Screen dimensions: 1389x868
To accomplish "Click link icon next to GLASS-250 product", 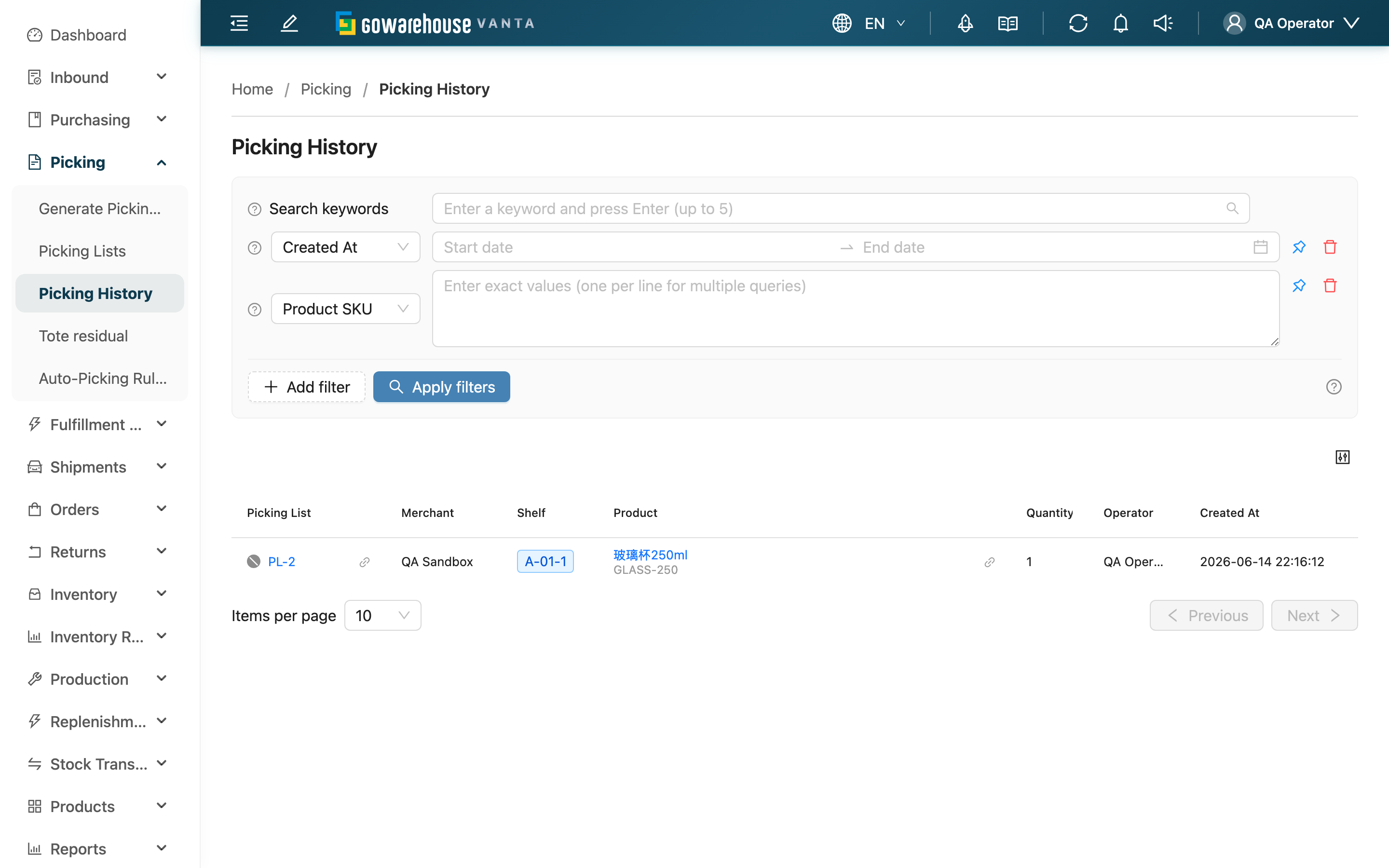I will pos(990,562).
